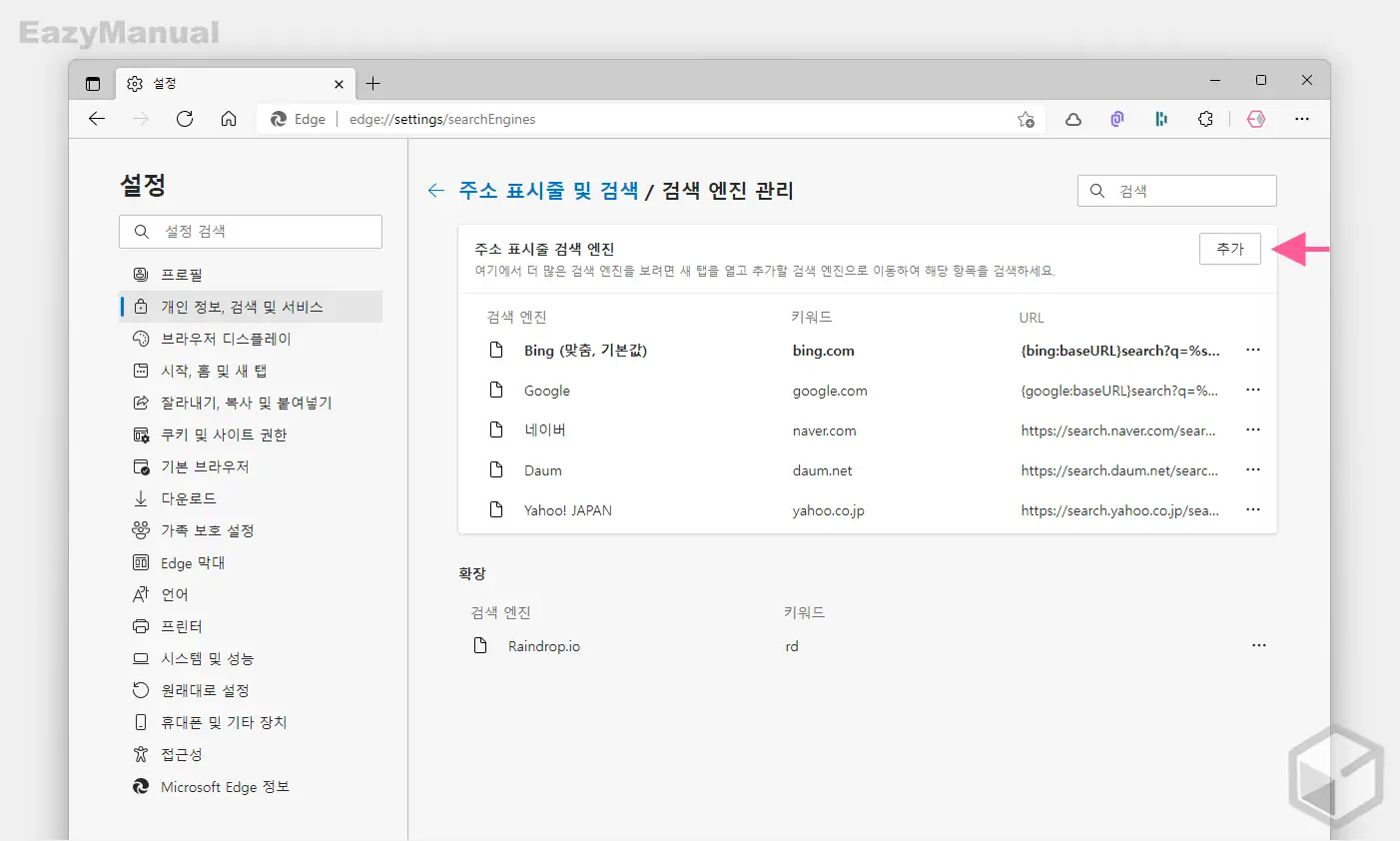Open 기본 브라우저 settings

[251, 466]
